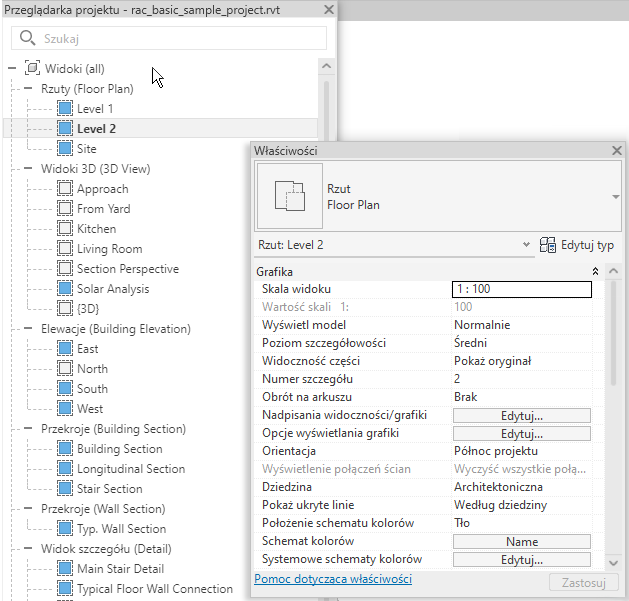The width and height of the screenshot is (629, 601).
Task: Click the Solar Analysis view icon
Action: click(x=65, y=288)
